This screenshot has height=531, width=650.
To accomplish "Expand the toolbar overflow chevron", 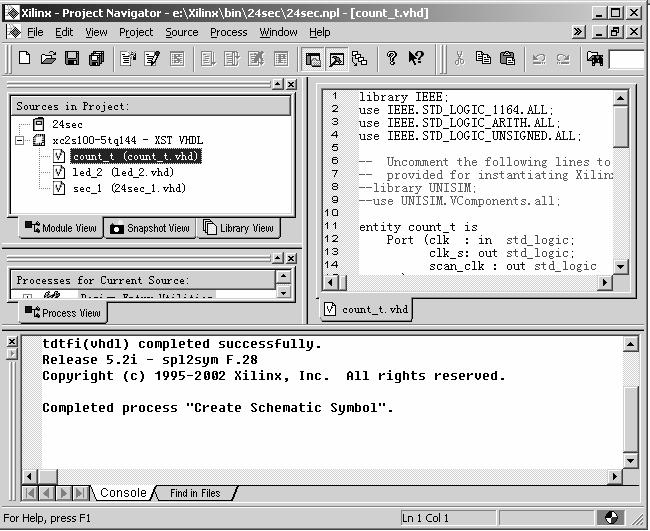I will point(578,32).
